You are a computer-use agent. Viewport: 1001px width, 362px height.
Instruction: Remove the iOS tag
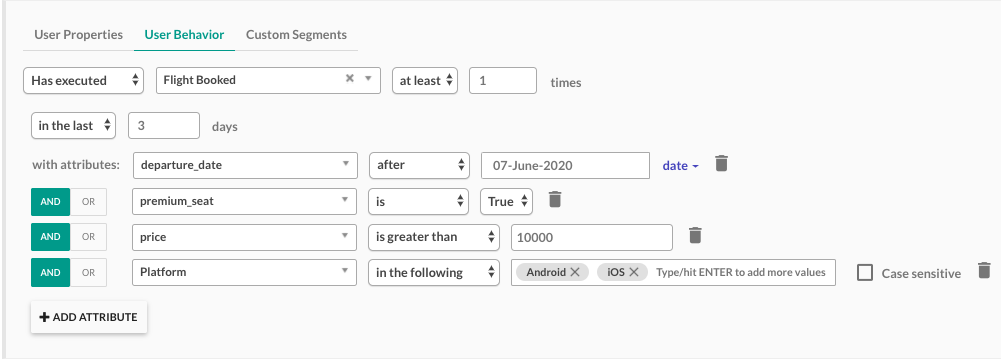point(633,272)
